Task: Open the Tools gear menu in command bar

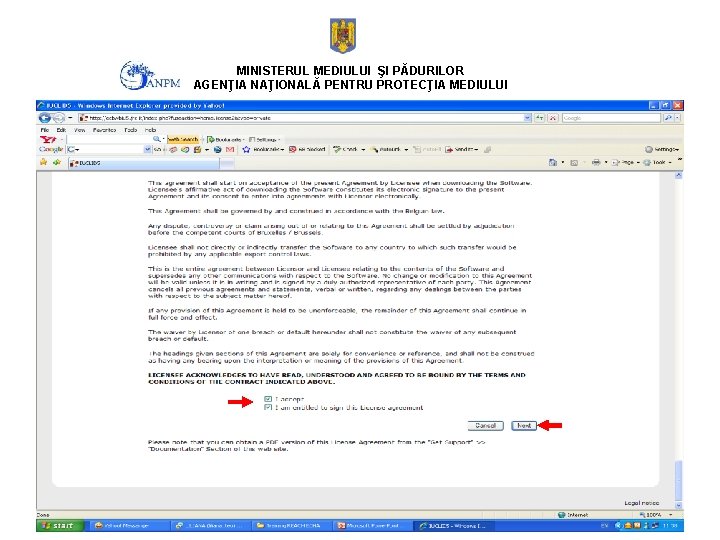Action: [658, 163]
